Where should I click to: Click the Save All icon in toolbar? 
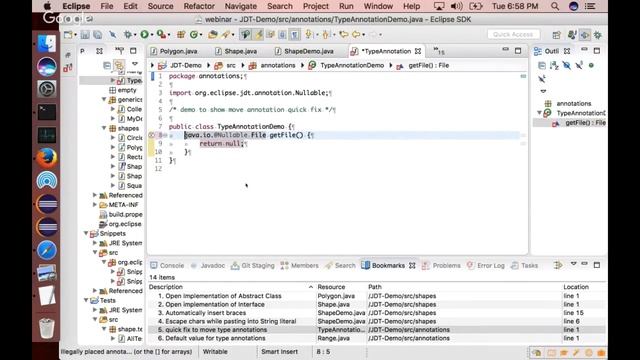(x=98, y=35)
